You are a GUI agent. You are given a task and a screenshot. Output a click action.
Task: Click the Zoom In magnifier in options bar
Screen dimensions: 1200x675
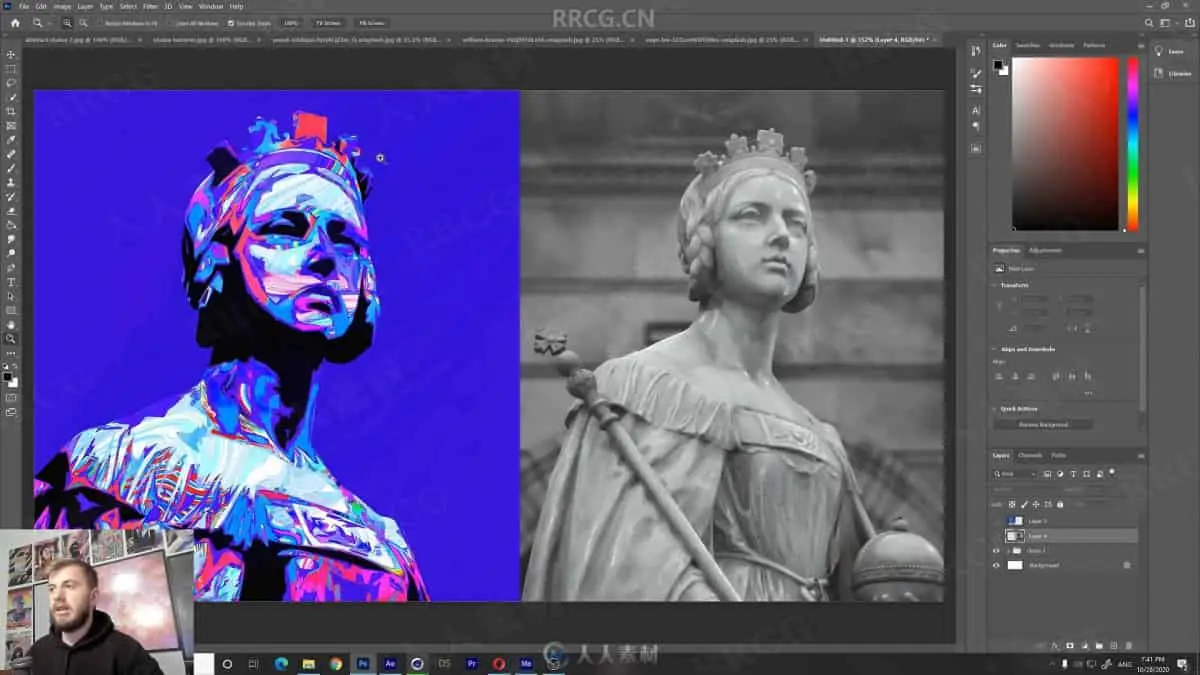pos(67,22)
